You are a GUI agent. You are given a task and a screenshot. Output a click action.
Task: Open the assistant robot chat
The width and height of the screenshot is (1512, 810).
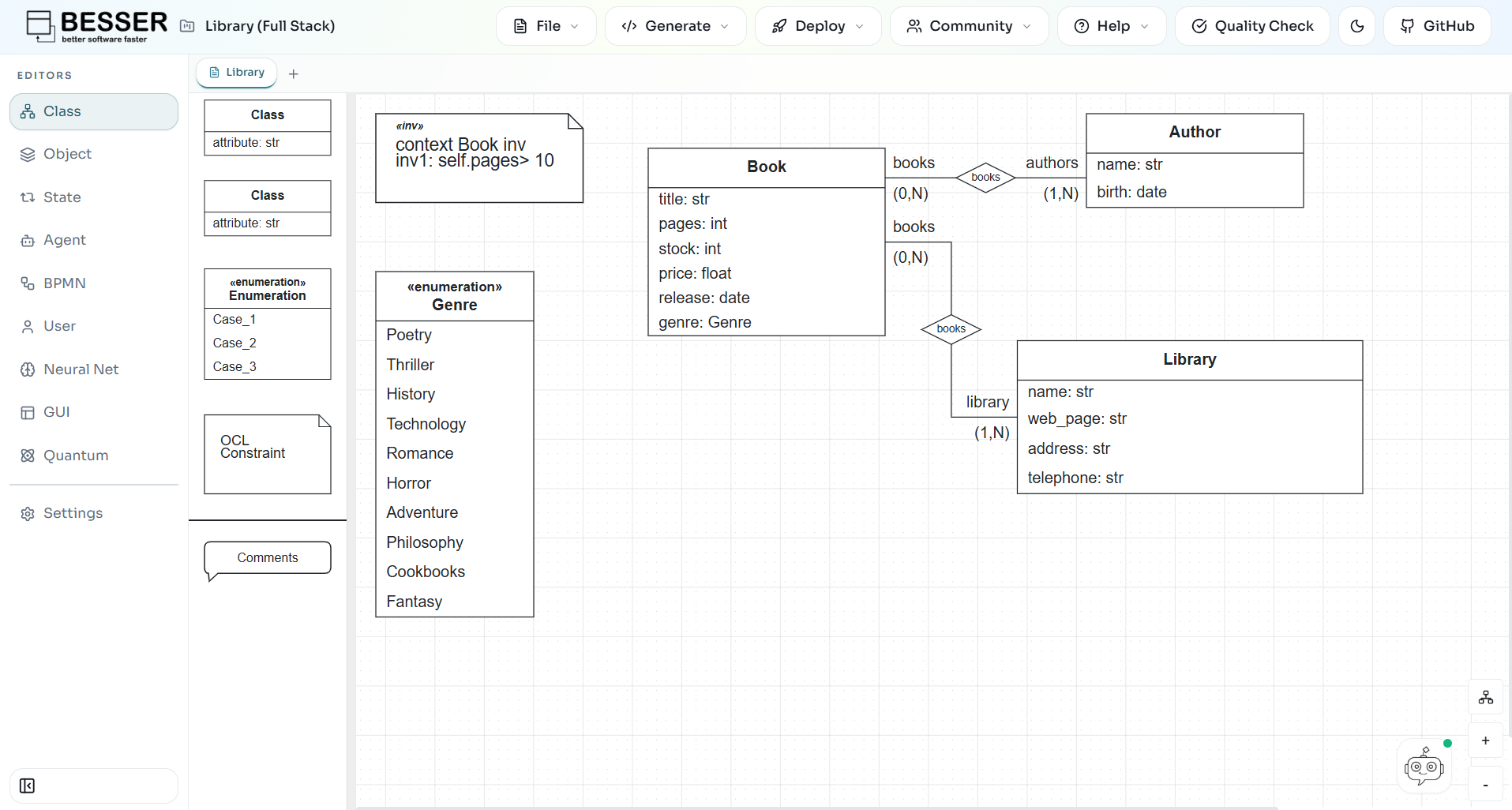(1424, 766)
